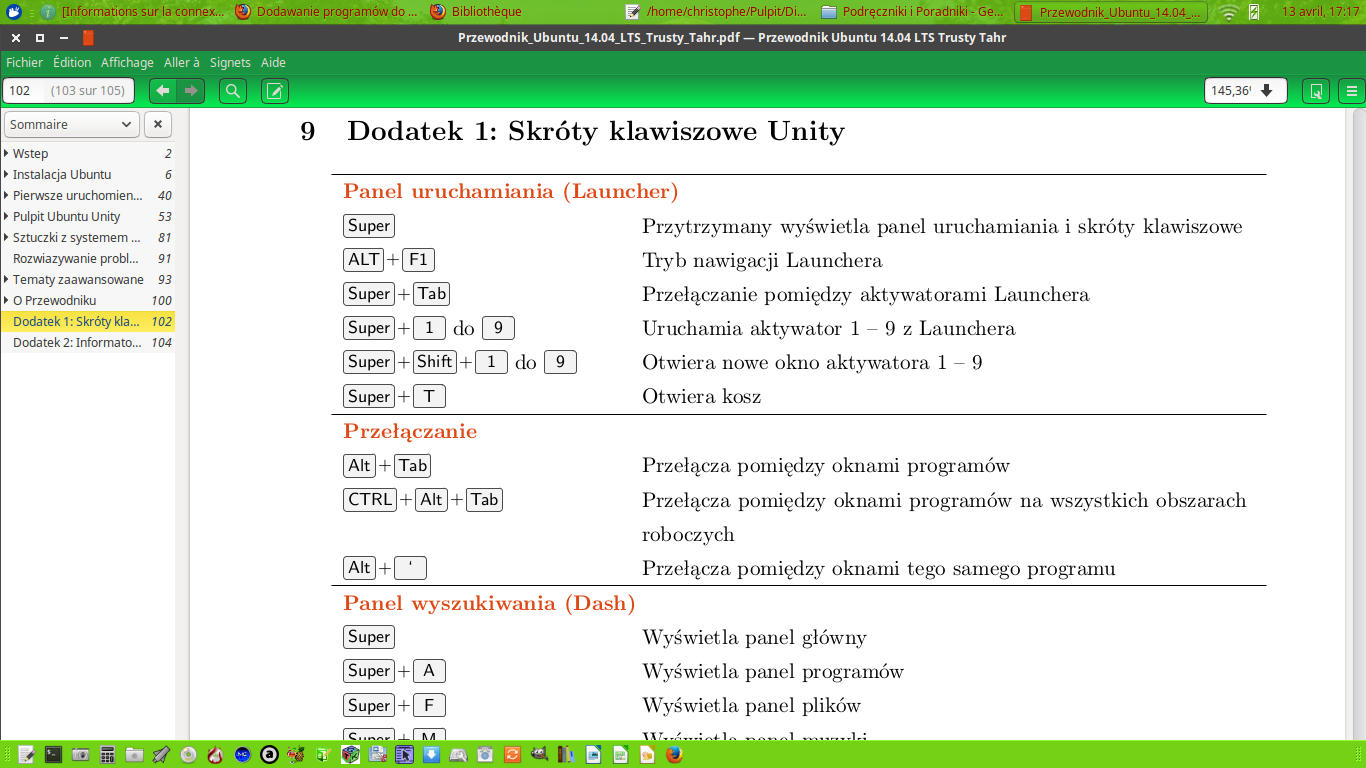Click the text 'Wyświetla panel plików'
The width and height of the screenshot is (1366, 768).
pos(751,705)
